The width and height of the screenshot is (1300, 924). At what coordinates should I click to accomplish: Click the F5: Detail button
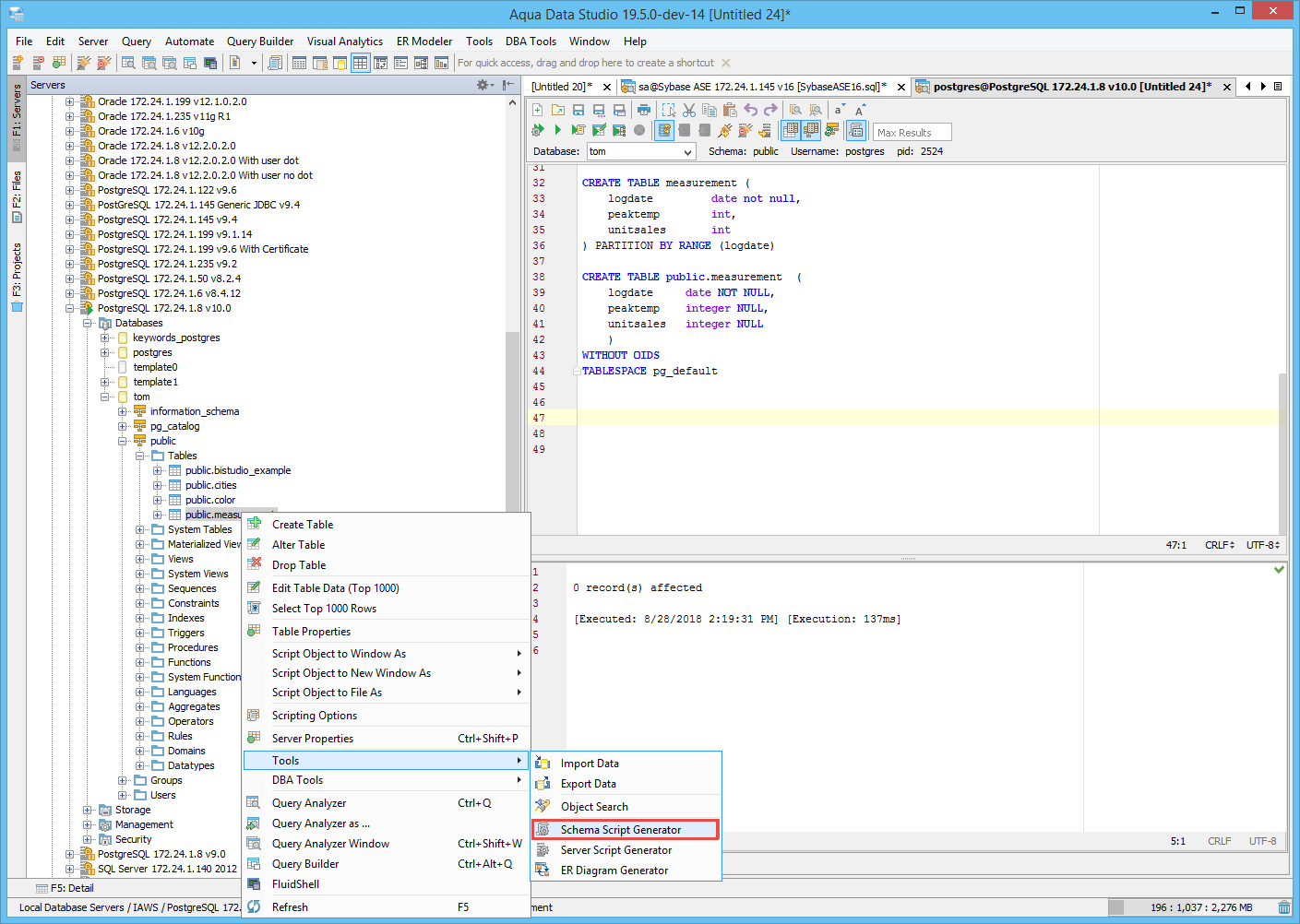[65, 888]
